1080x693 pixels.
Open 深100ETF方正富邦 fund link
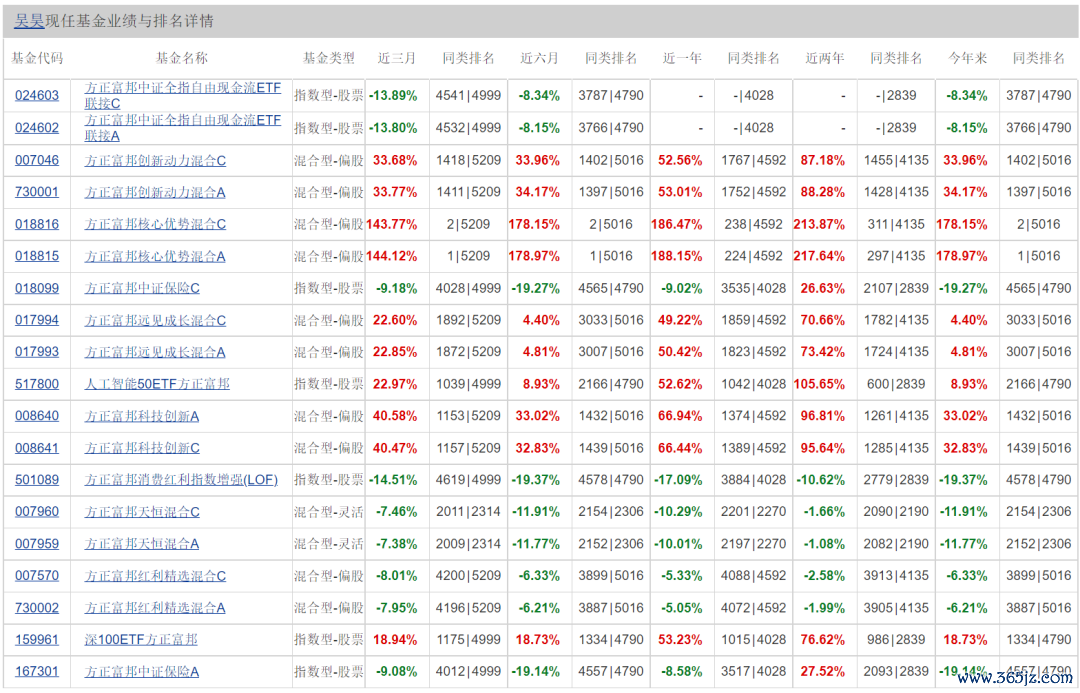pyautogui.click(x=141, y=640)
